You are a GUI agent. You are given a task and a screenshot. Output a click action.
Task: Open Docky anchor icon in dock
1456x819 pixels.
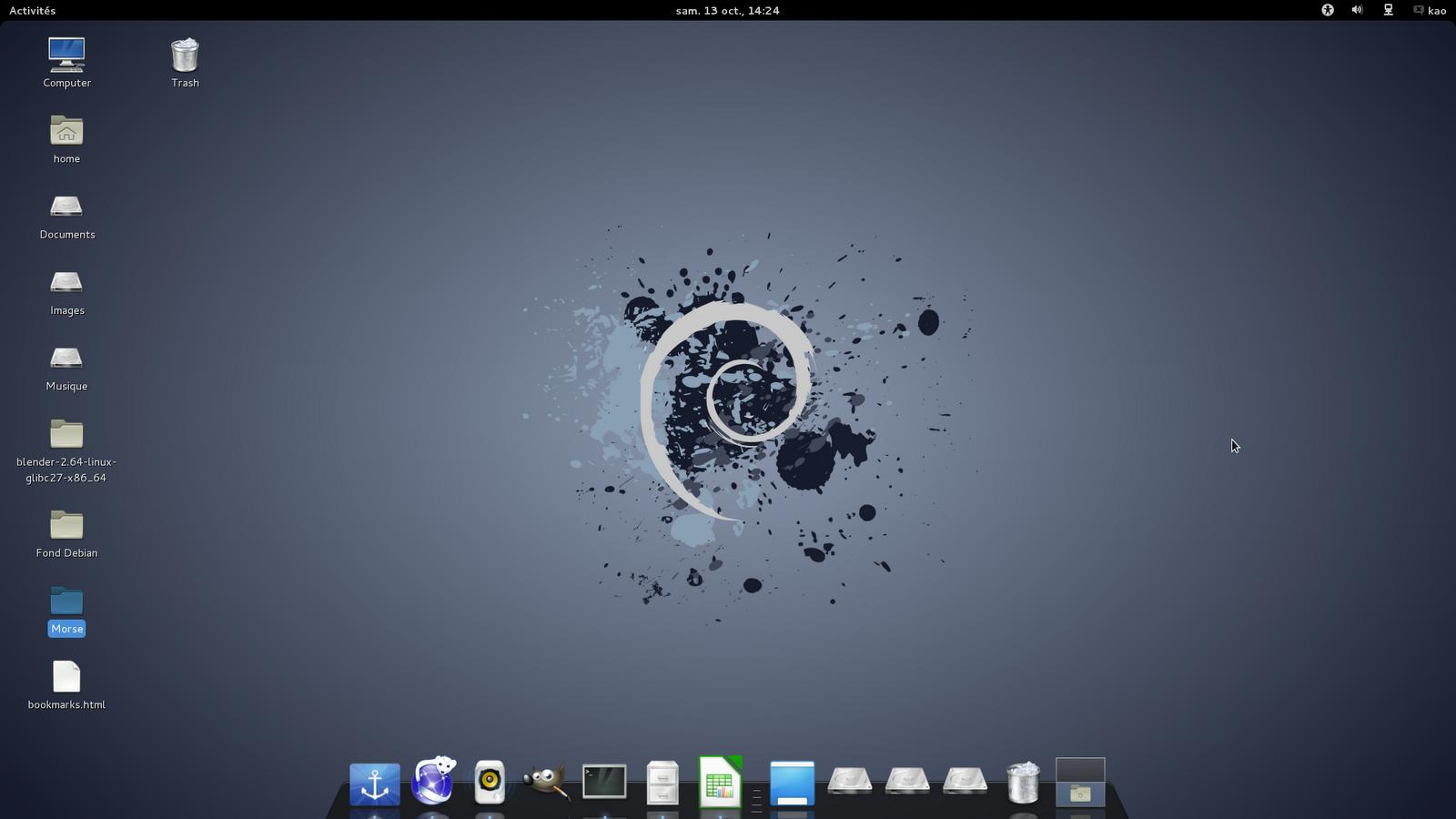click(374, 784)
